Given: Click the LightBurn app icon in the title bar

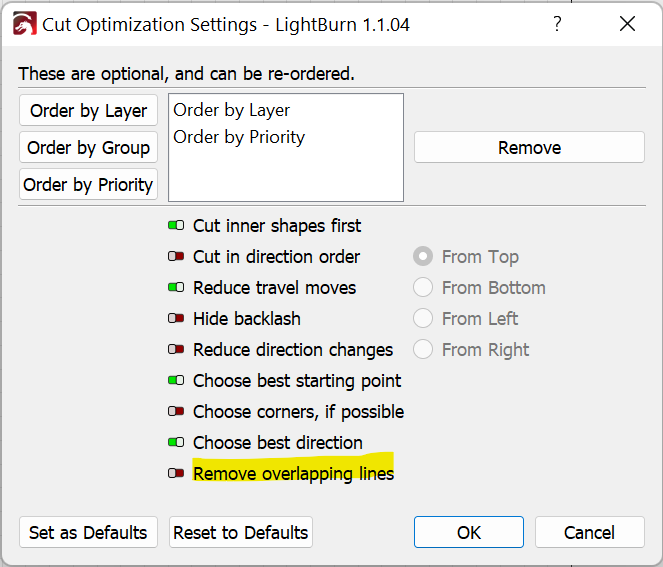Looking at the screenshot, I should tap(25, 24).
